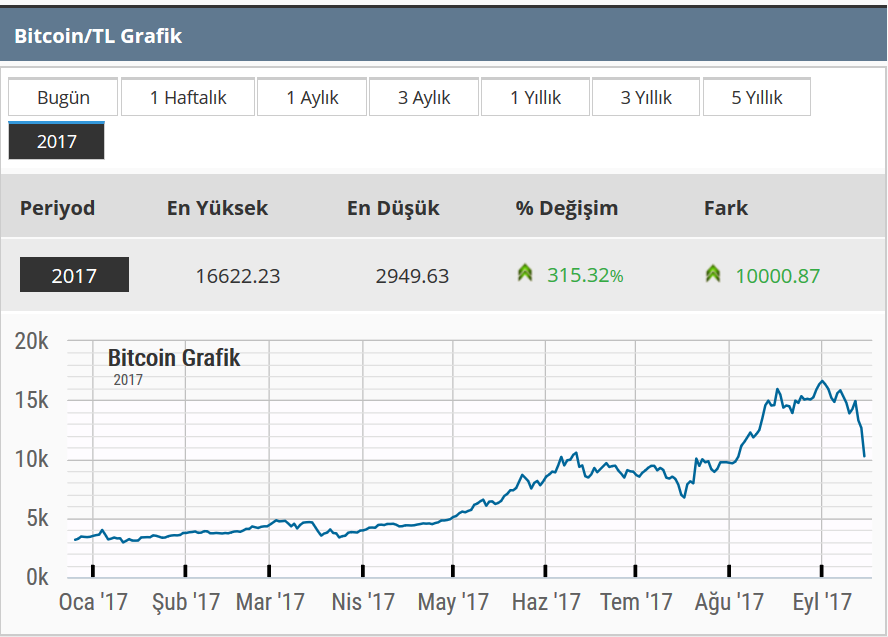Viewport: 888px width, 637px height.
Task: View the 1 Yıllık chart
Action: click(535, 97)
